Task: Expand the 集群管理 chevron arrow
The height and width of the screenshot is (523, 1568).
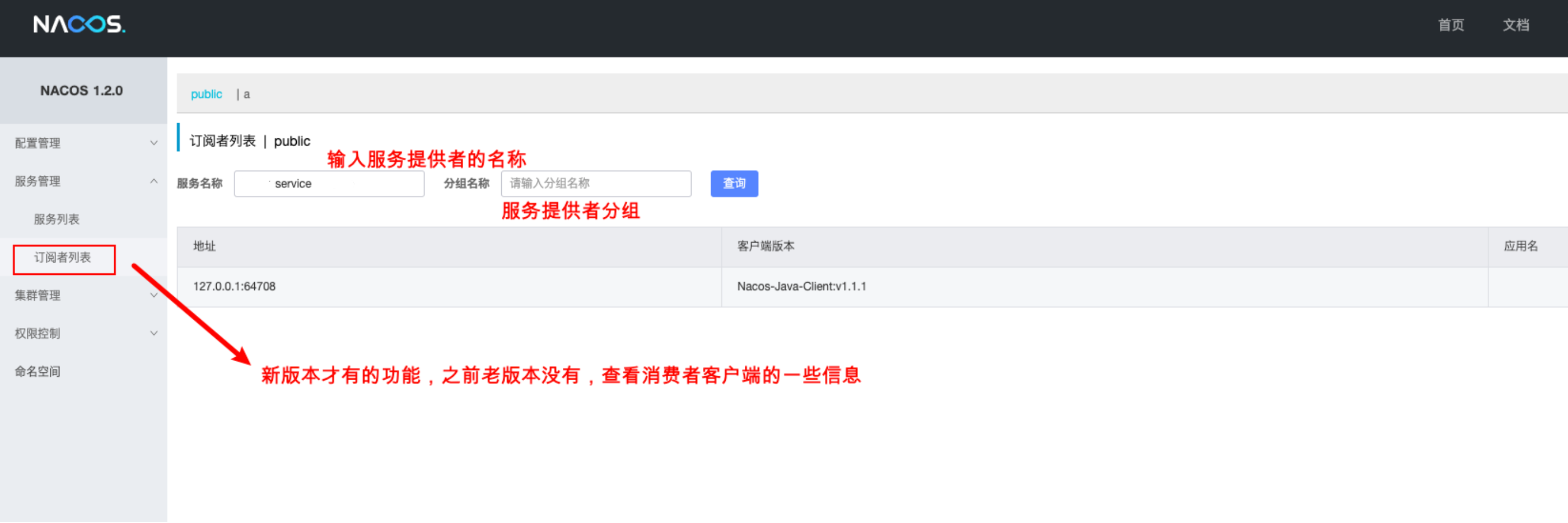Action: [x=154, y=295]
